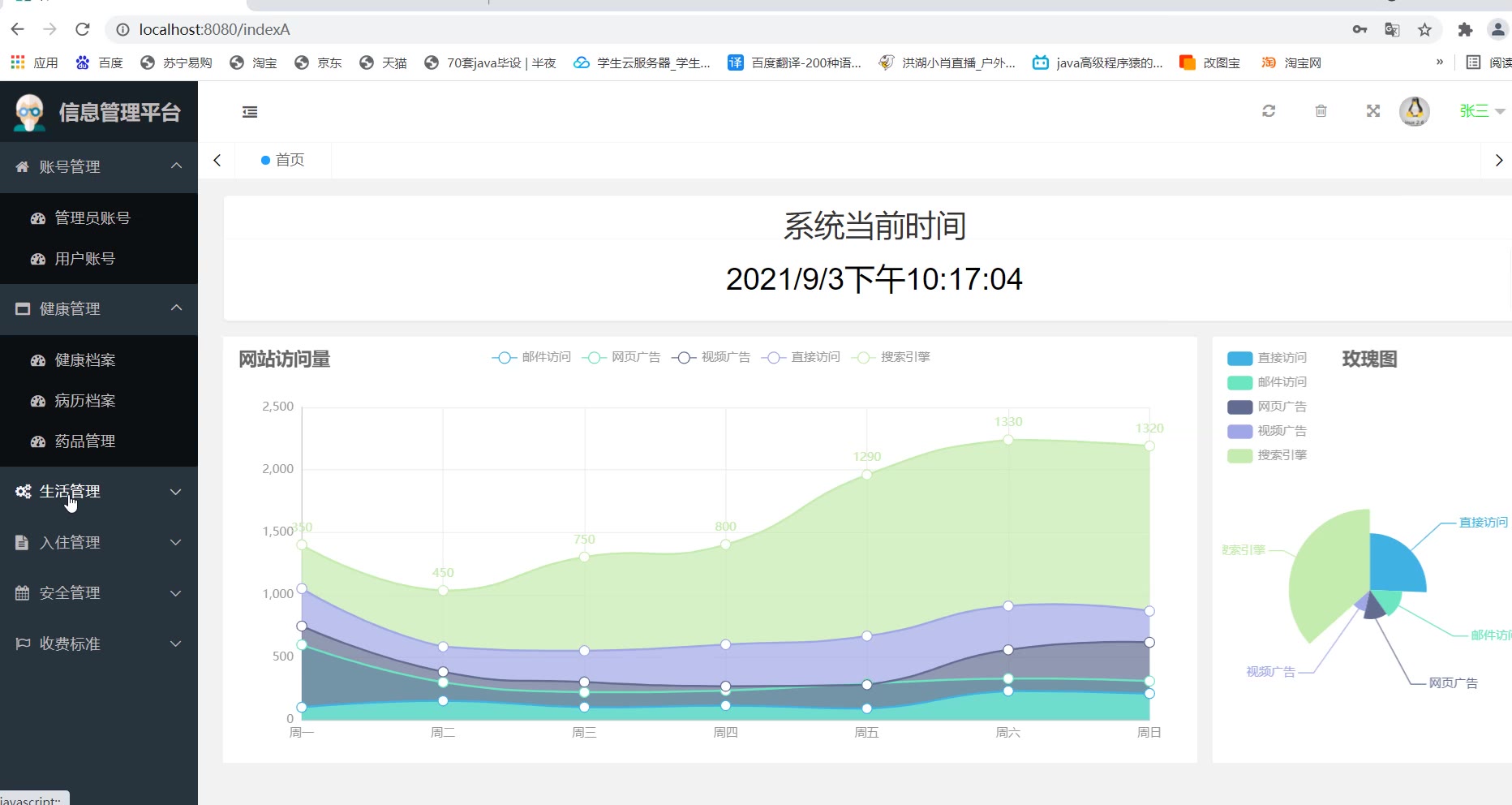Toggle 邮件访问 series in line chart legend
The height and width of the screenshot is (805, 1512).
[x=531, y=357]
